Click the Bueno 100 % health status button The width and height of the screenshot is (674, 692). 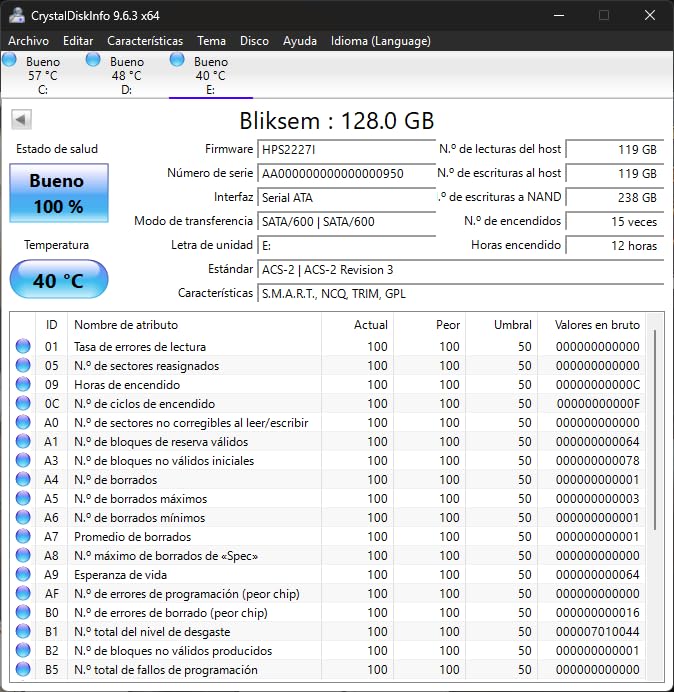59,193
